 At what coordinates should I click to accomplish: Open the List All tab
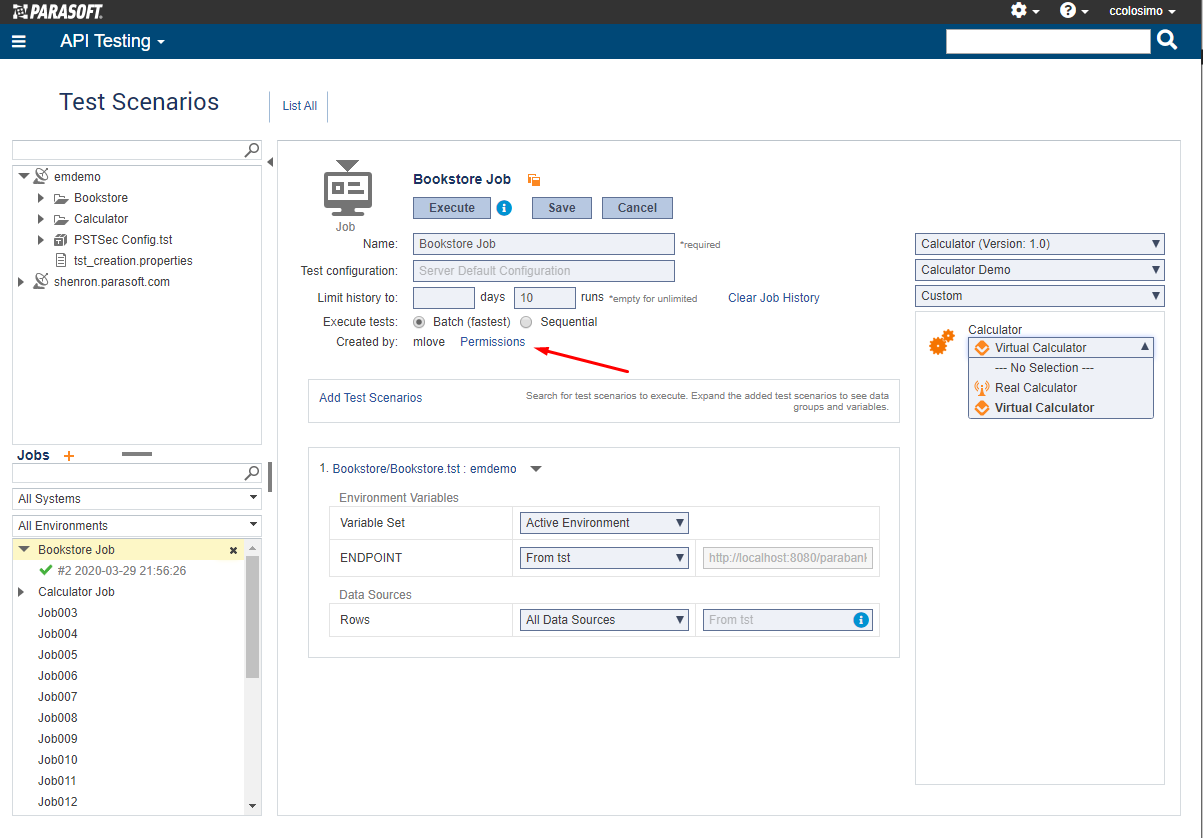click(300, 106)
